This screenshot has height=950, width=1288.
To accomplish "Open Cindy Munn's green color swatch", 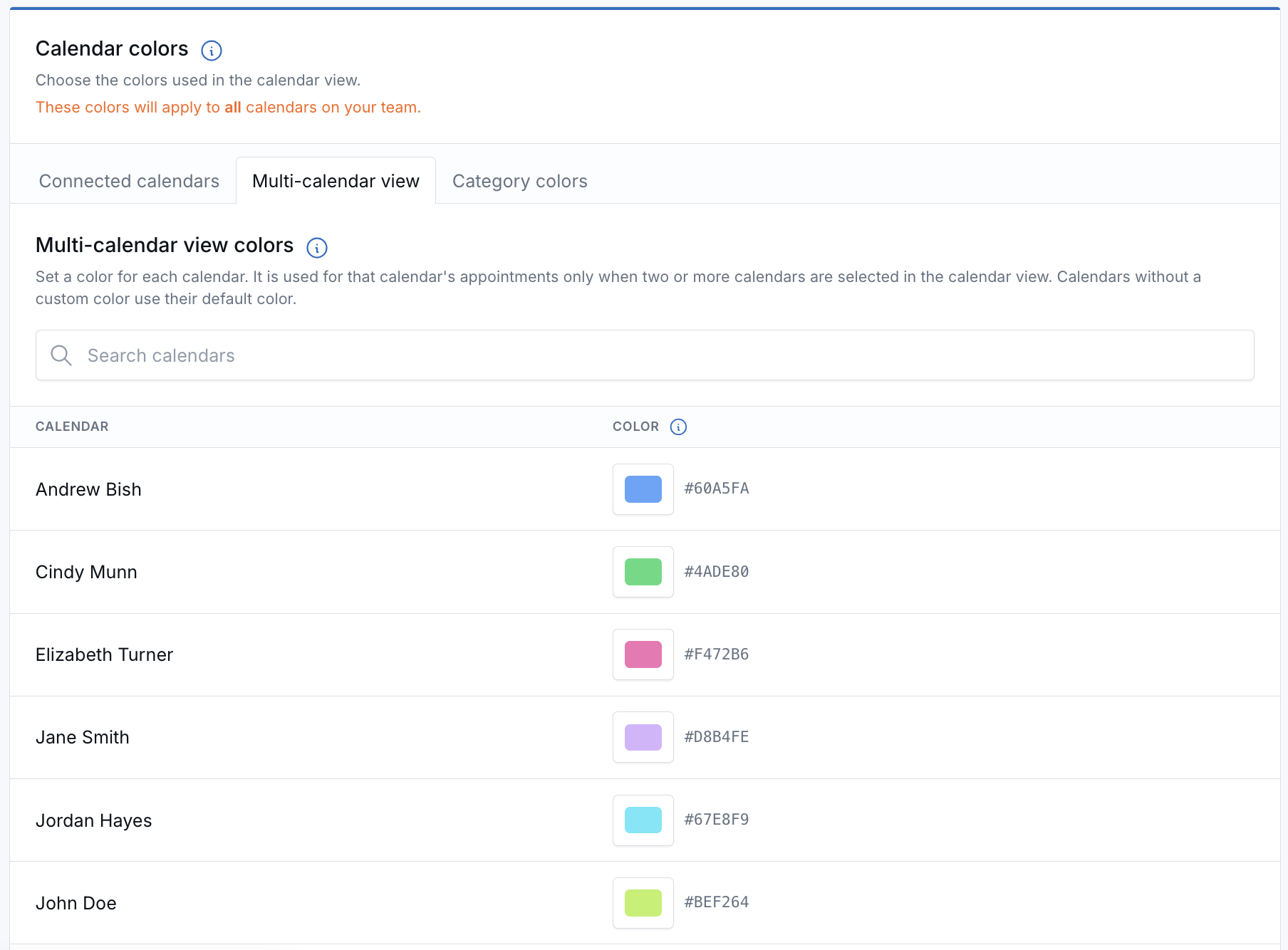I will tap(643, 572).
